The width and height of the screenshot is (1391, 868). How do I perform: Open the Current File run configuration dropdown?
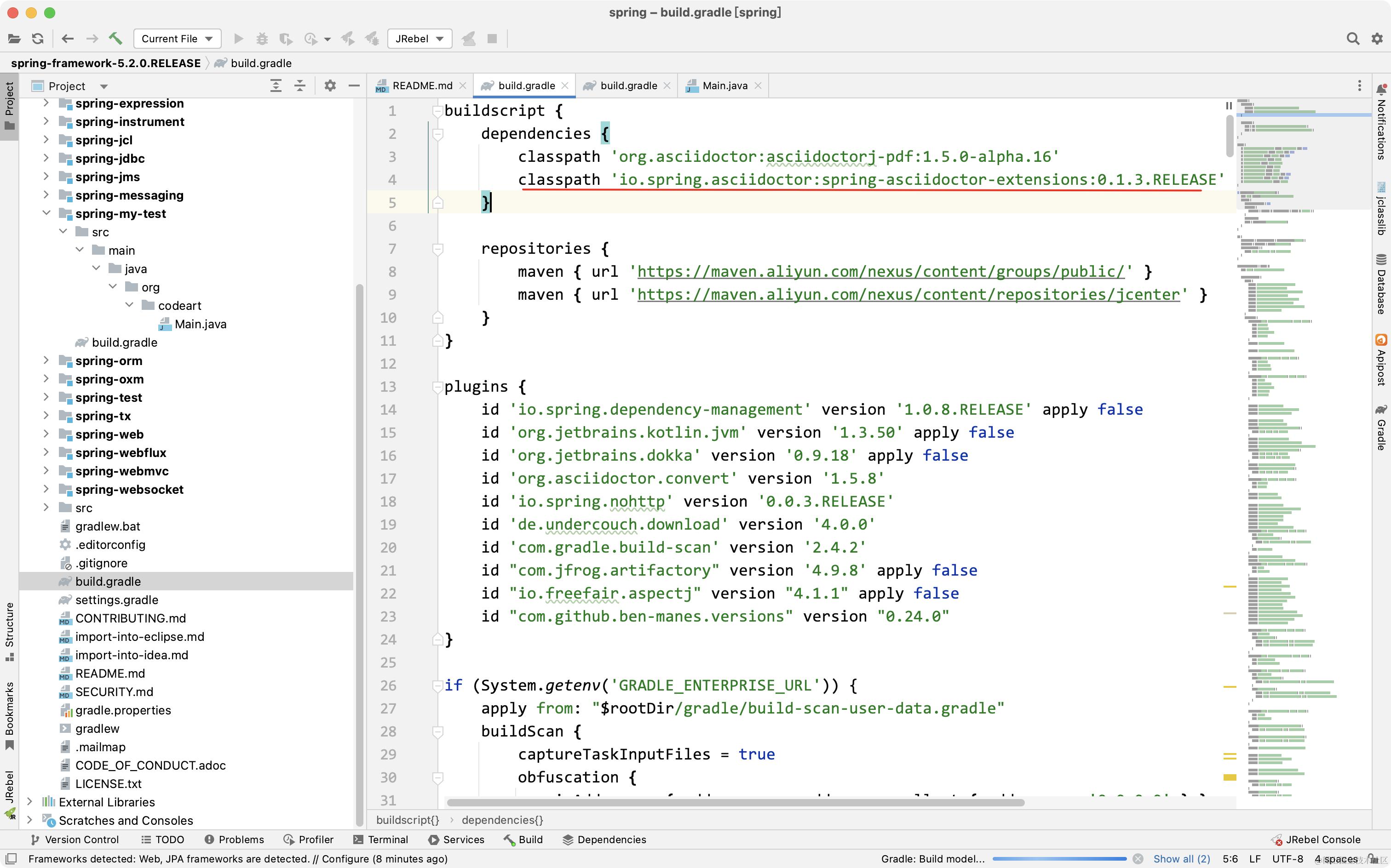coord(177,39)
